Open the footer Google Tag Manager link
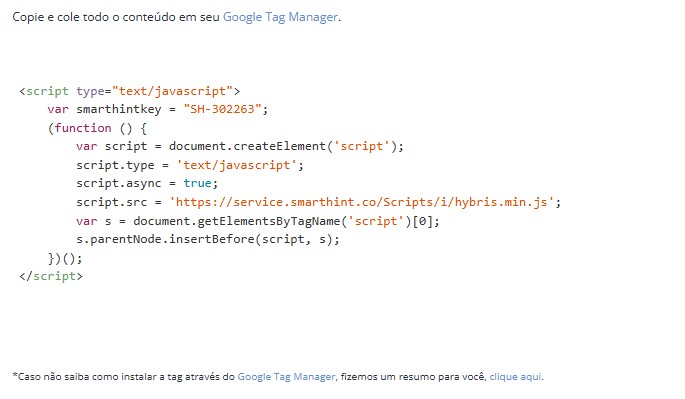Image resolution: width=685 pixels, height=399 pixels. [286, 377]
